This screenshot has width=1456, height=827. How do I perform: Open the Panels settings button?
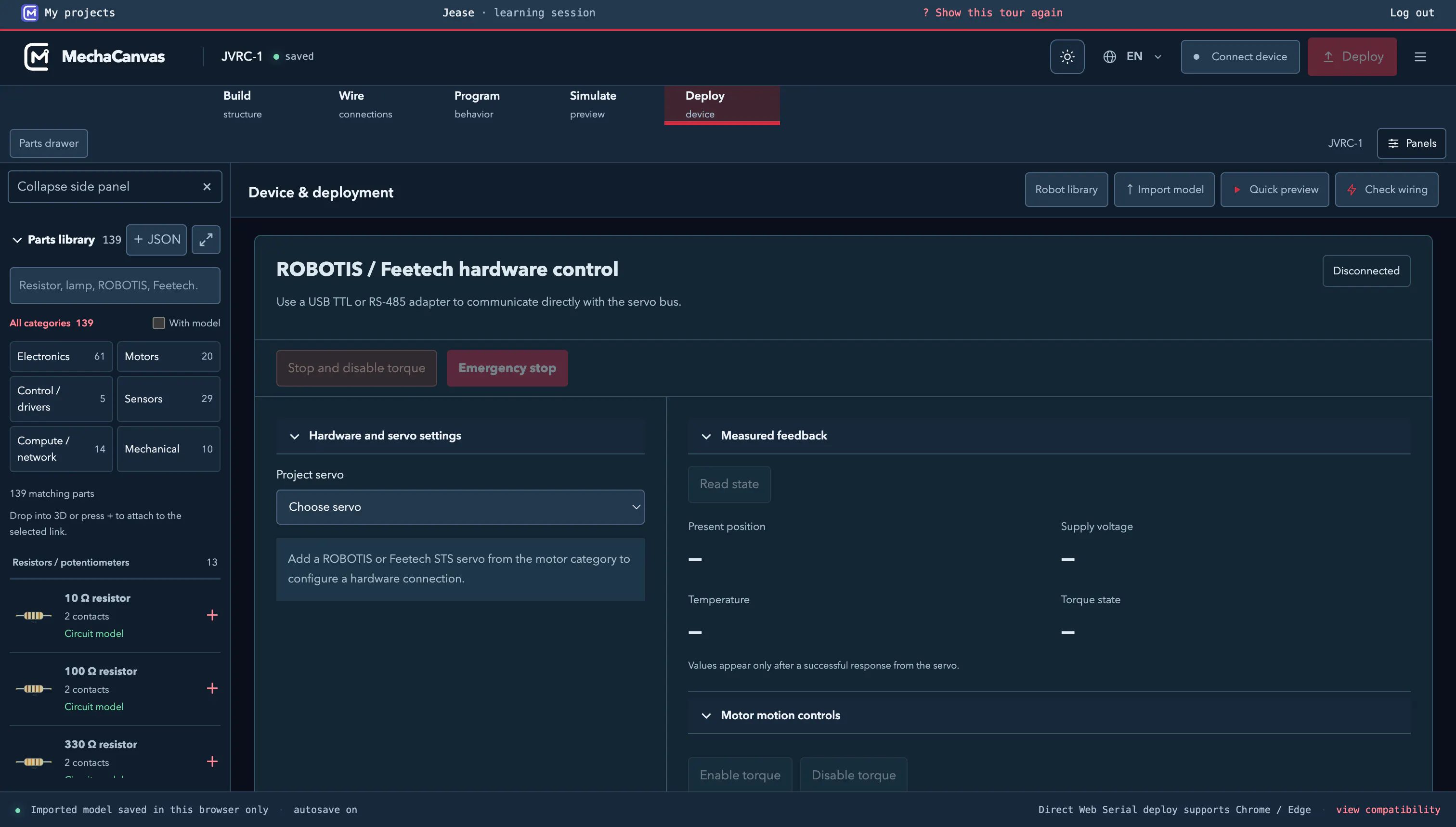(x=1411, y=143)
